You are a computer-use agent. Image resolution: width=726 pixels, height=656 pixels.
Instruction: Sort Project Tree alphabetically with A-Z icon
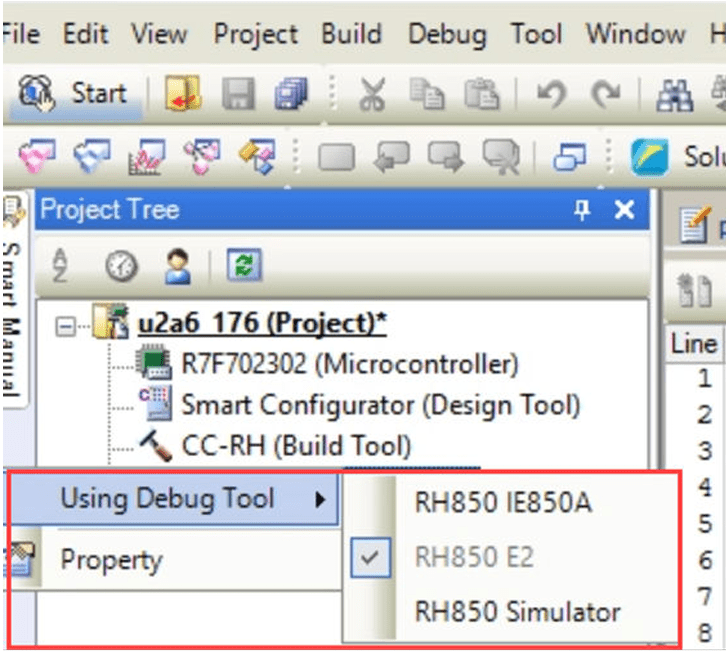click(x=61, y=266)
